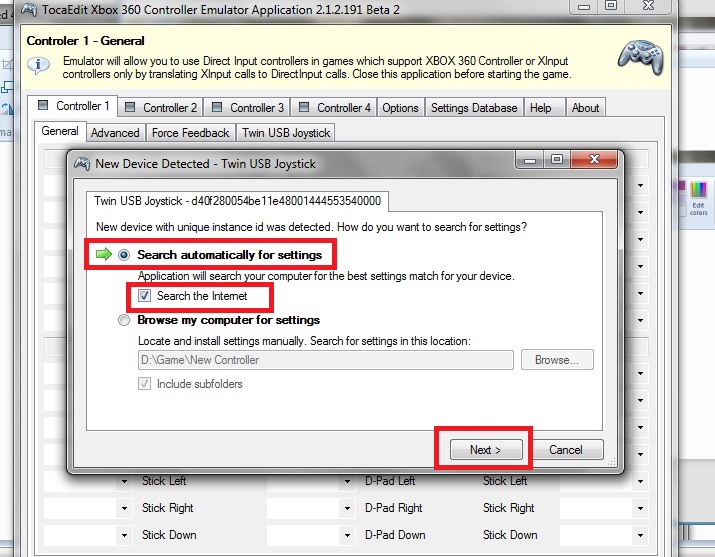Switch to Controller 3 tab
The width and height of the screenshot is (715, 557).
pos(248,108)
